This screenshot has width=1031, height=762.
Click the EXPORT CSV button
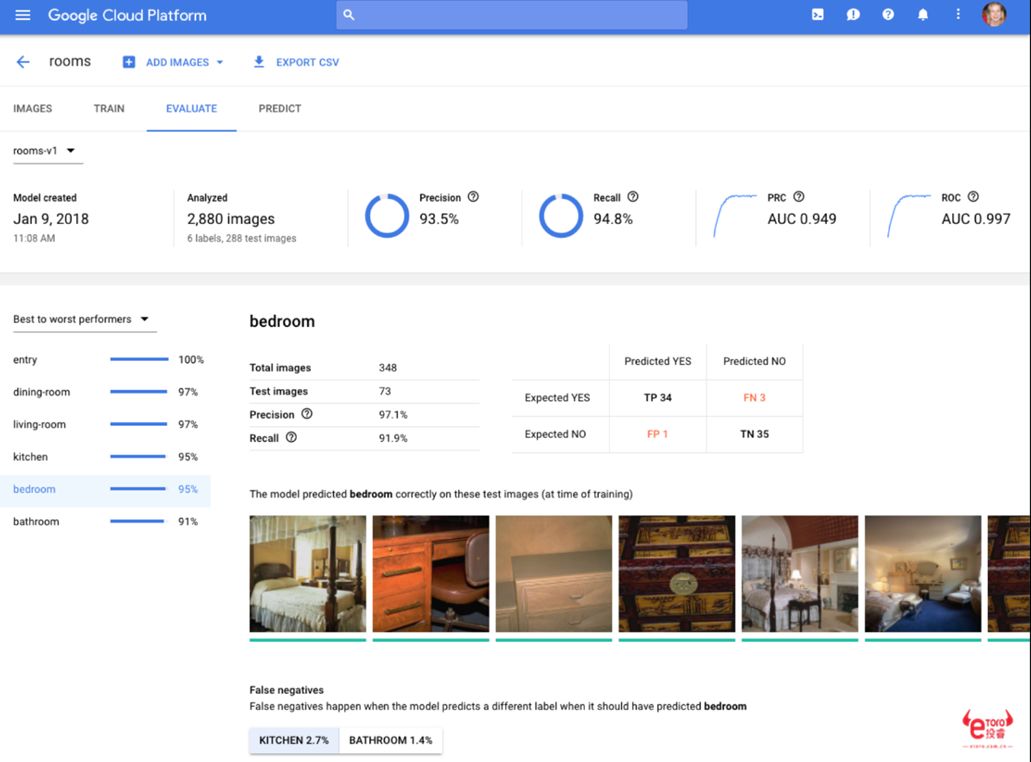pyautogui.click(x=296, y=62)
